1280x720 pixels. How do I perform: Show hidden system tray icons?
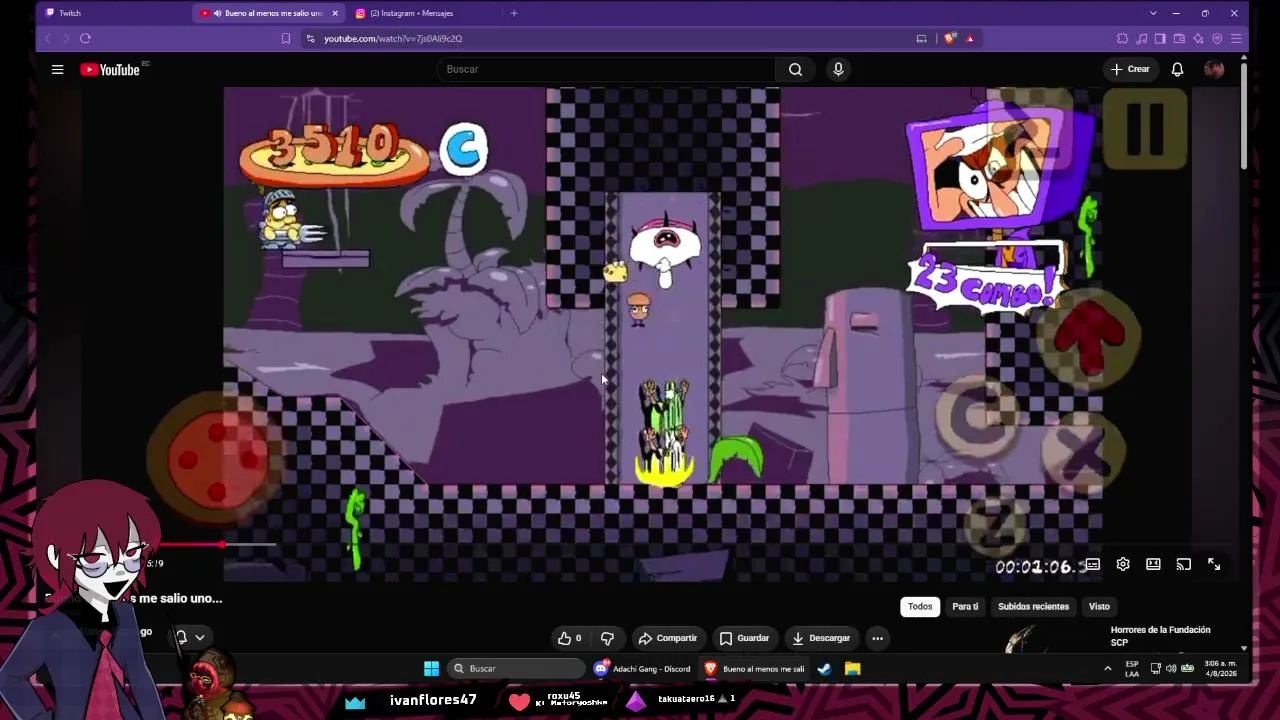[x=1107, y=668]
